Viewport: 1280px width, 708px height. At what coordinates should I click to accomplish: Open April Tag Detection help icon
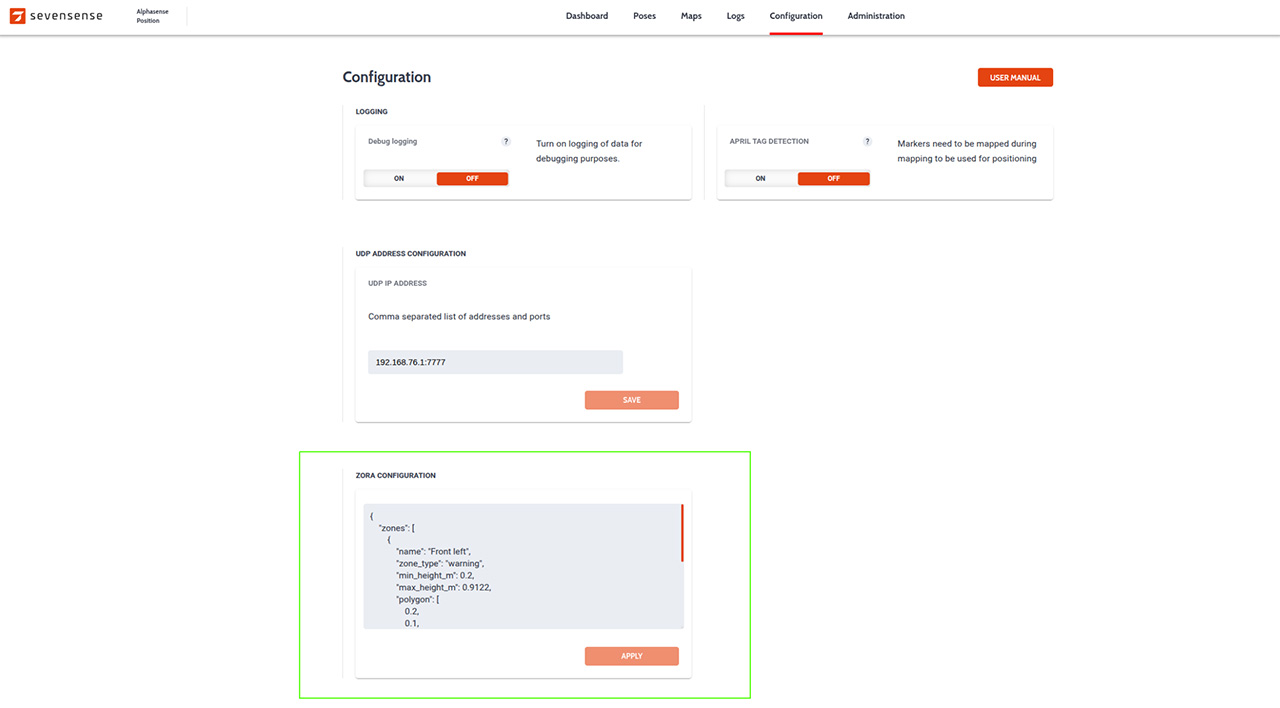pyautogui.click(x=867, y=142)
